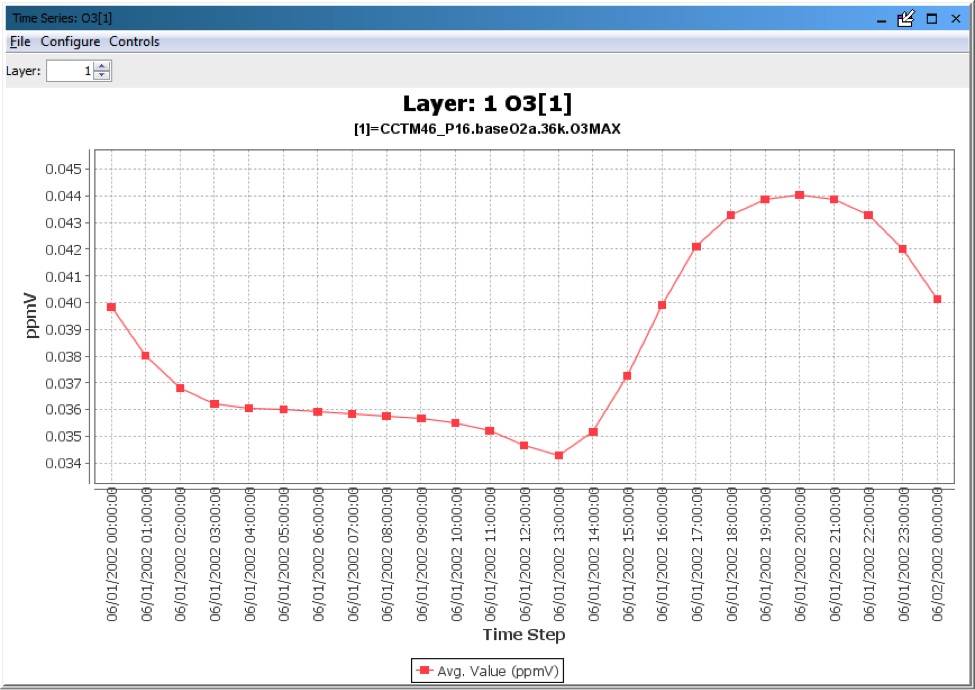Select the data point at 18:00:00
Screen dimensions: 975x690
[x=731, y=215]
